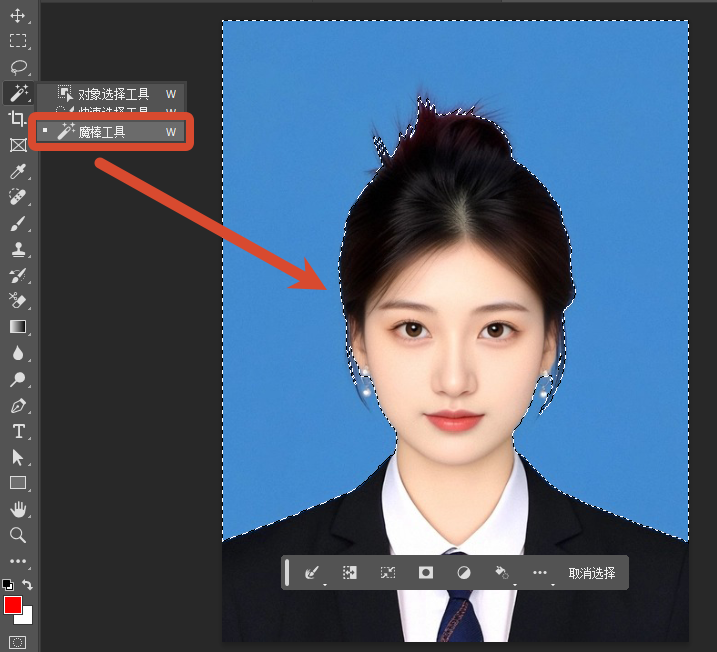Select the Horizontal Type tool
Viewport: 717px width, 652px height.
tap(18, 431)
